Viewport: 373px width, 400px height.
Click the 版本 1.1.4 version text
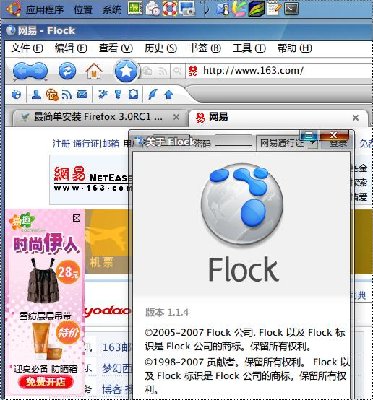(167, 313)
